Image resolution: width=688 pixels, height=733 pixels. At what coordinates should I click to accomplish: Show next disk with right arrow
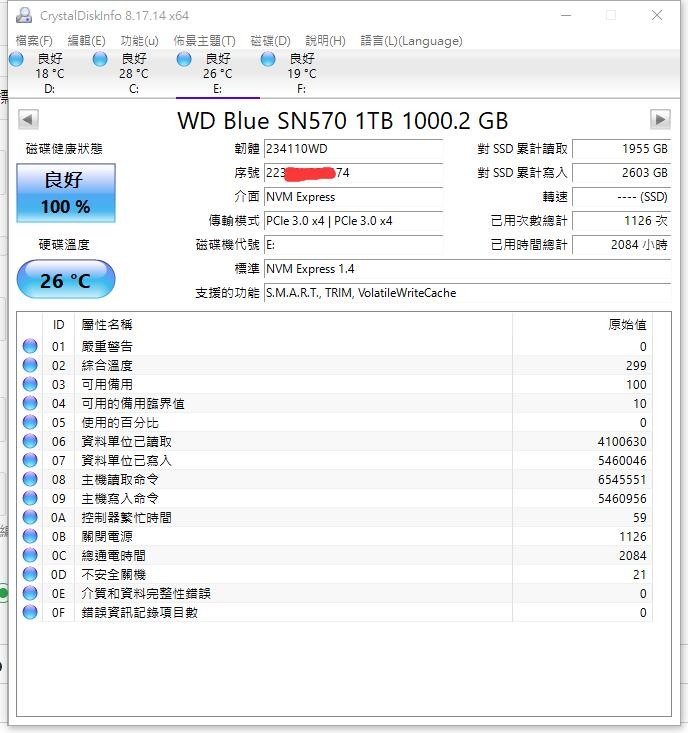click(x=660, y=120)
